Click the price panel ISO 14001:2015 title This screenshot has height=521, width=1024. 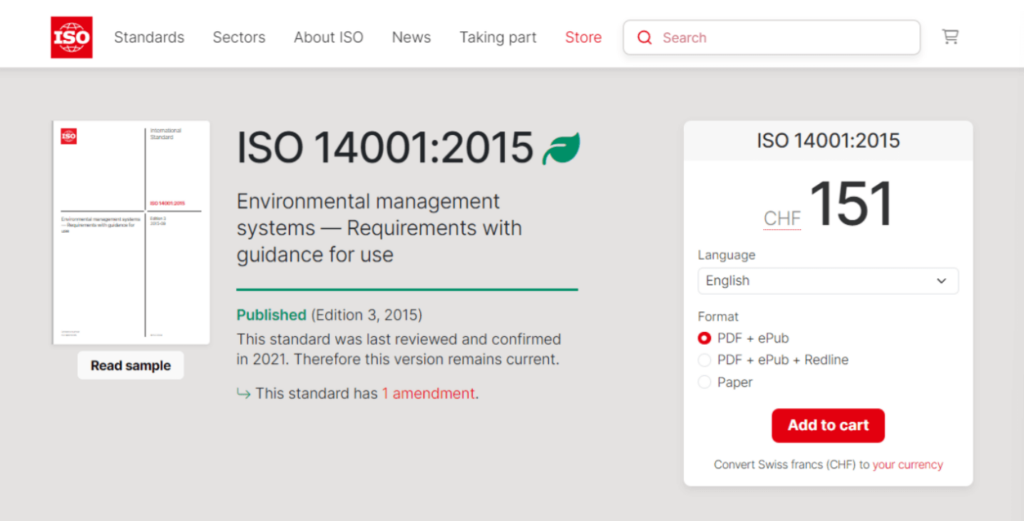coord(828,140)
